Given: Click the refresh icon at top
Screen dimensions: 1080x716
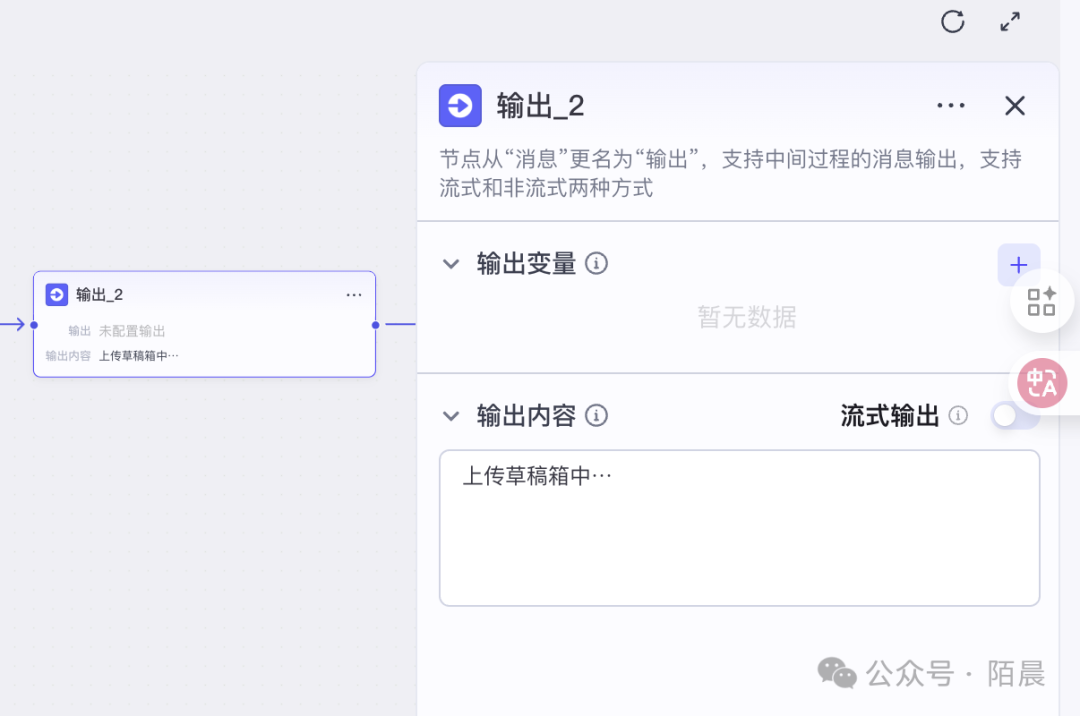Looking at the screenshot, I should pyautogui.click(x=953, y=22).
